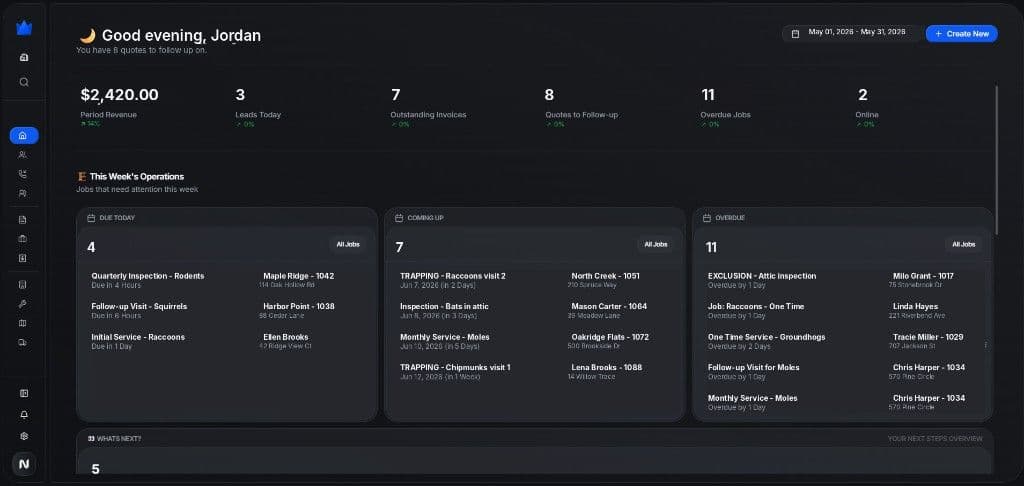Open notifications bell icon

[x=24, y=415]
